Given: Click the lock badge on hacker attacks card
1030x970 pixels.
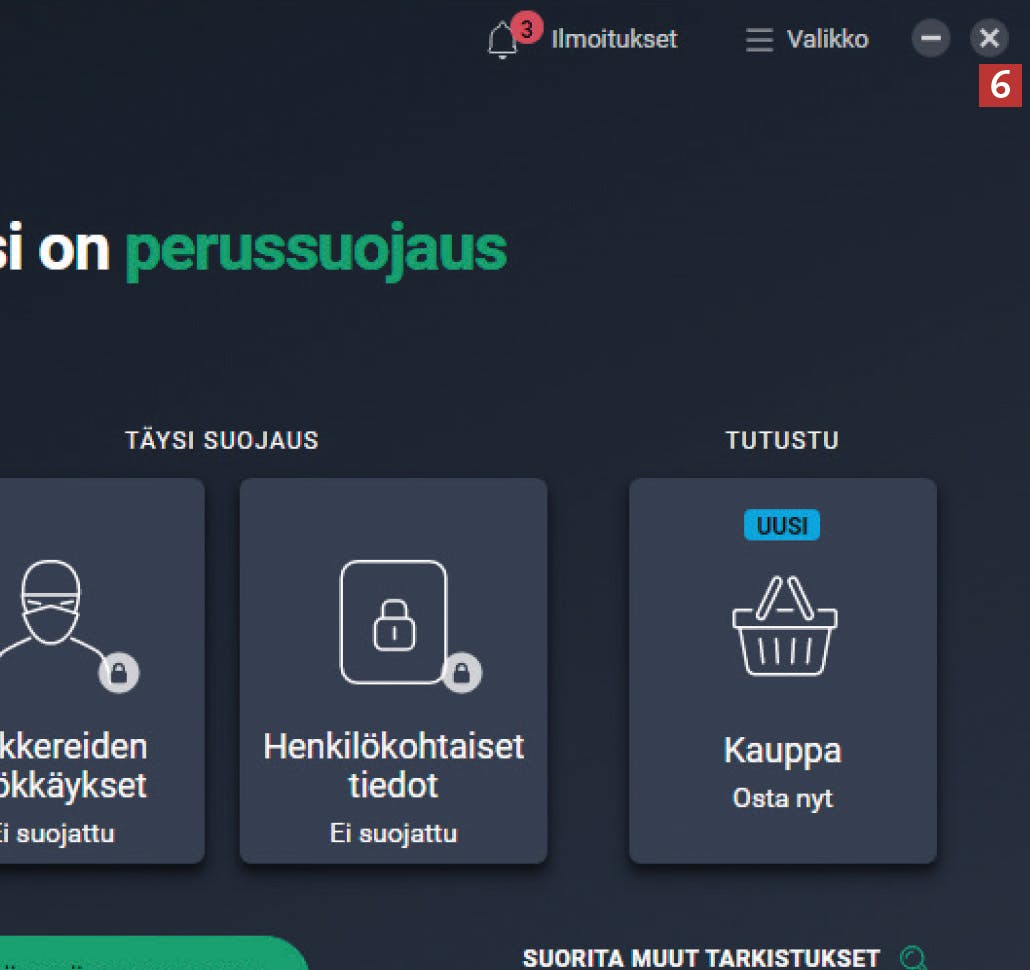Looking at the screenshot, I should click(x=119, y=672).
